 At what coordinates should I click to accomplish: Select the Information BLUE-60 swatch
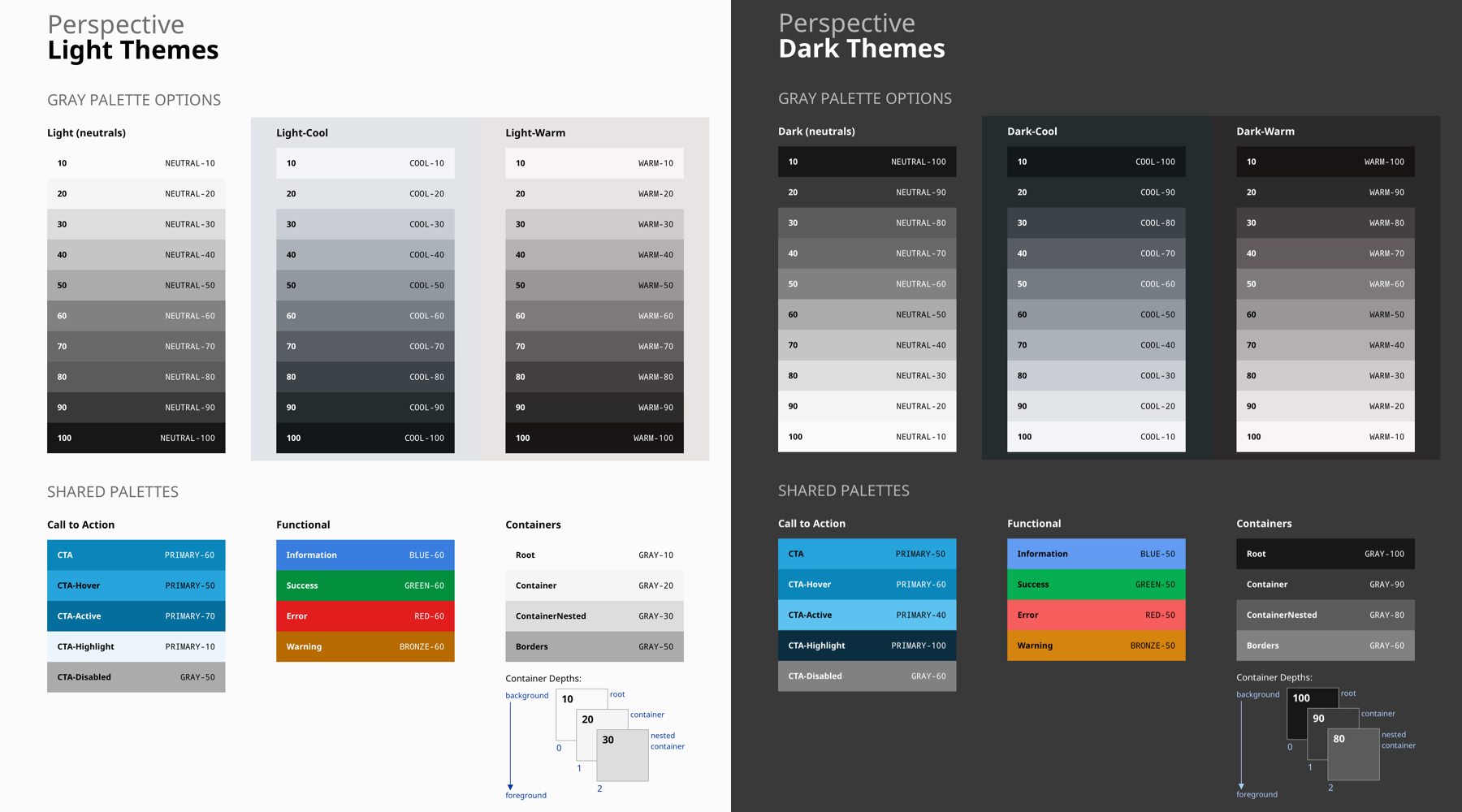pyautogui.click(x=365, y=555)
